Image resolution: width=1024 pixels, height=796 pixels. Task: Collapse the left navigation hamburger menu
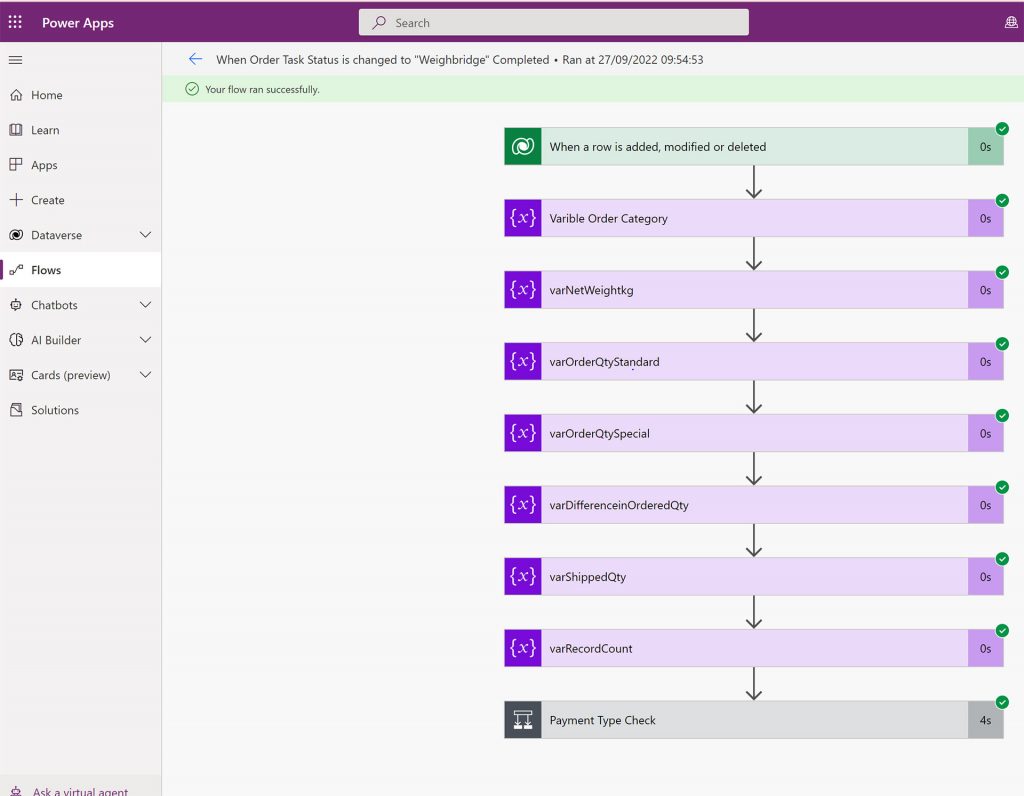[15, 60]
